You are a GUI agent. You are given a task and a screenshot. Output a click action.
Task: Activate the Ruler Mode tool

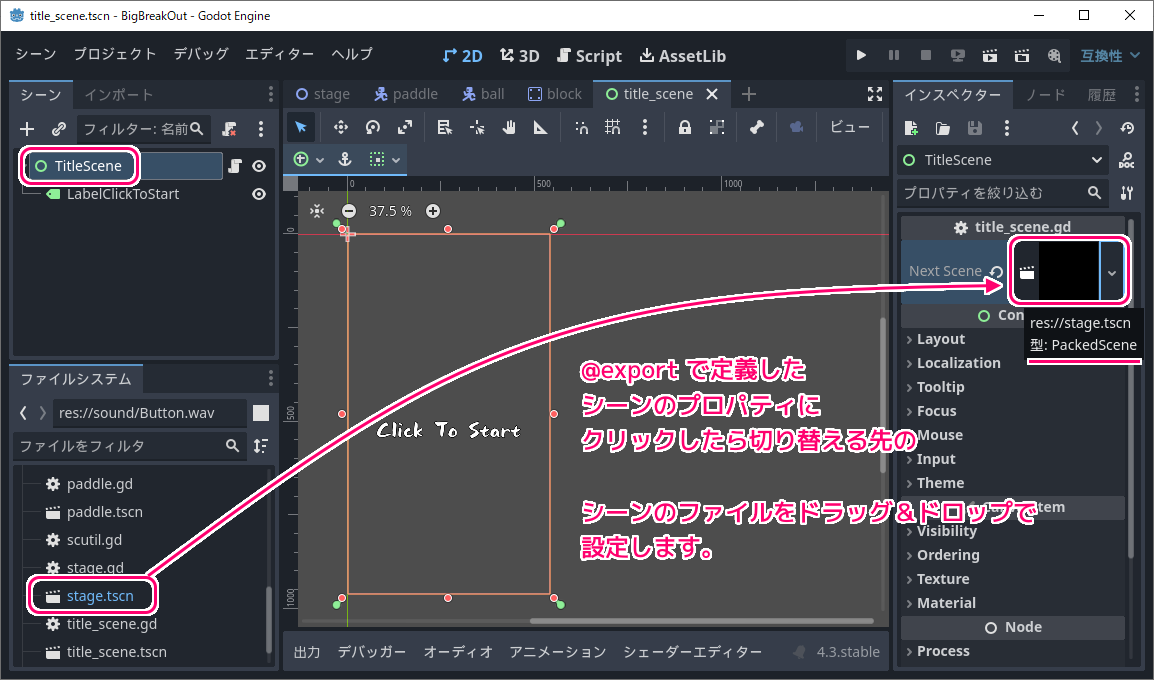[x=541, y=127]
